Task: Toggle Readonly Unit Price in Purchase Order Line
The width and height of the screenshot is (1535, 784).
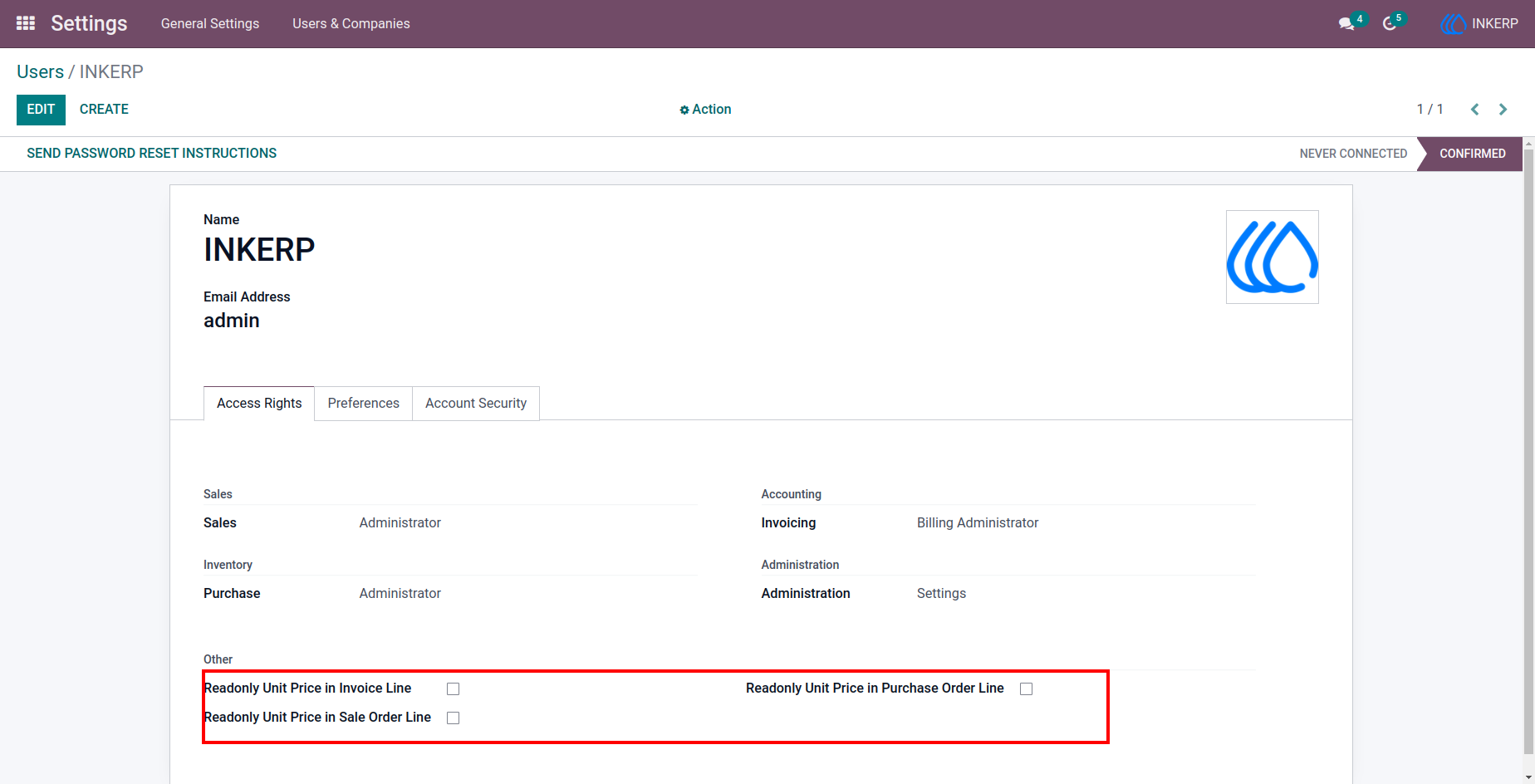Action: pyautogui.click(x=1026, y=688)
